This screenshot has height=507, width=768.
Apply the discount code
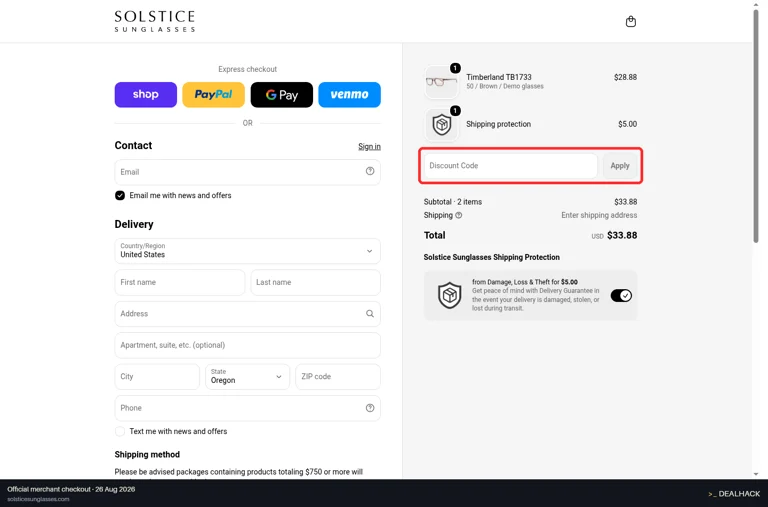point(620,166)
